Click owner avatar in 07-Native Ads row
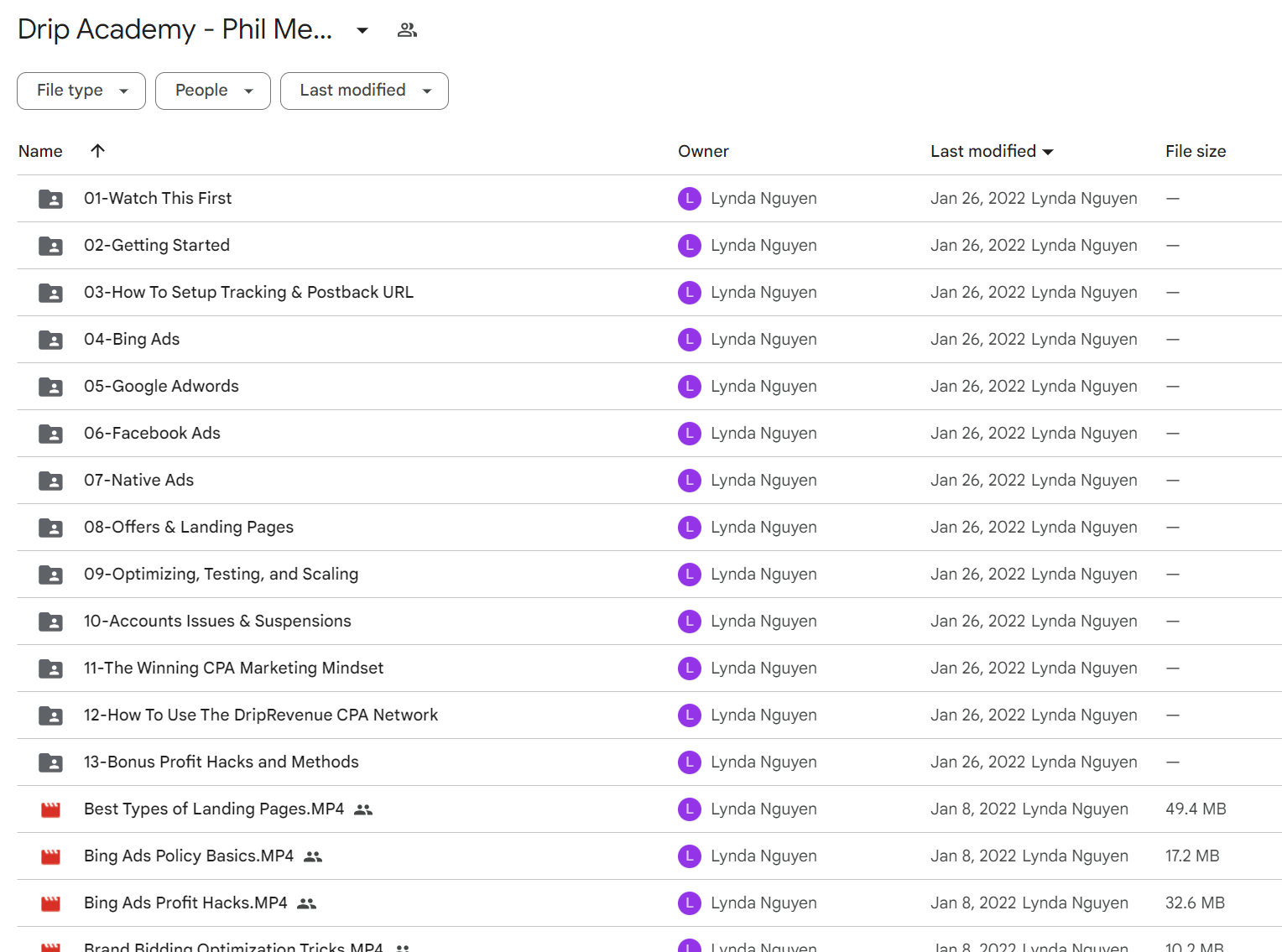 (690, 481)
